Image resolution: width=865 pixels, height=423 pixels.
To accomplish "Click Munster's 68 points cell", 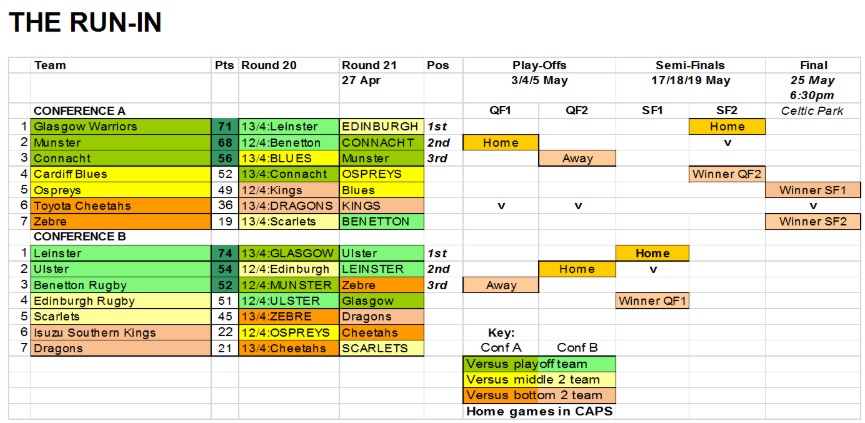I will tap(225, 143).
